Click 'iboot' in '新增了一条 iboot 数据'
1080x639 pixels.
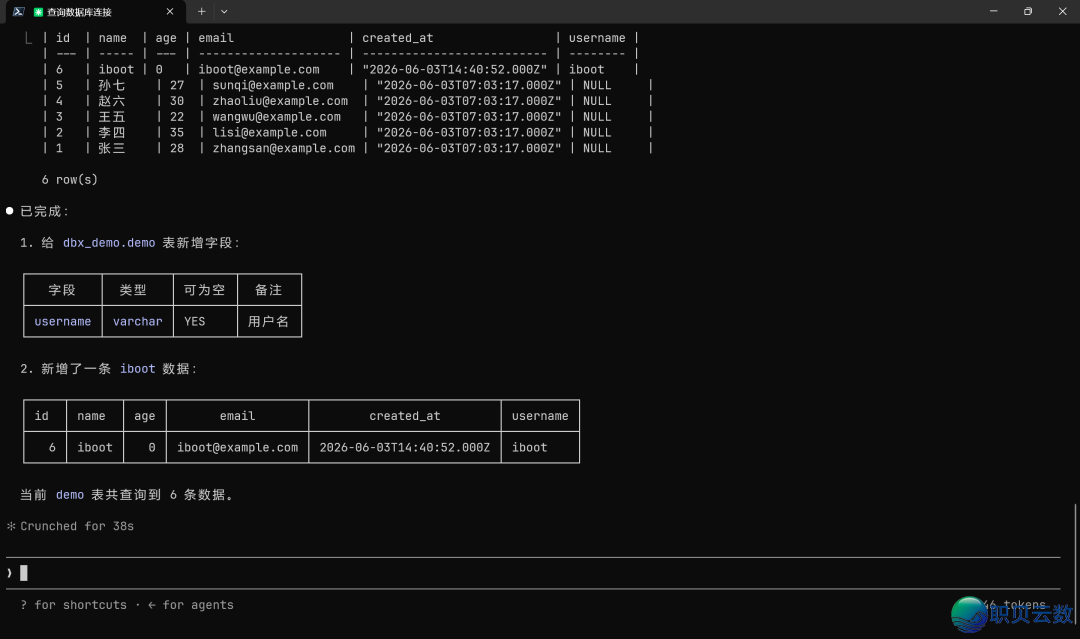pyautogui.click(x=138, y=369)
